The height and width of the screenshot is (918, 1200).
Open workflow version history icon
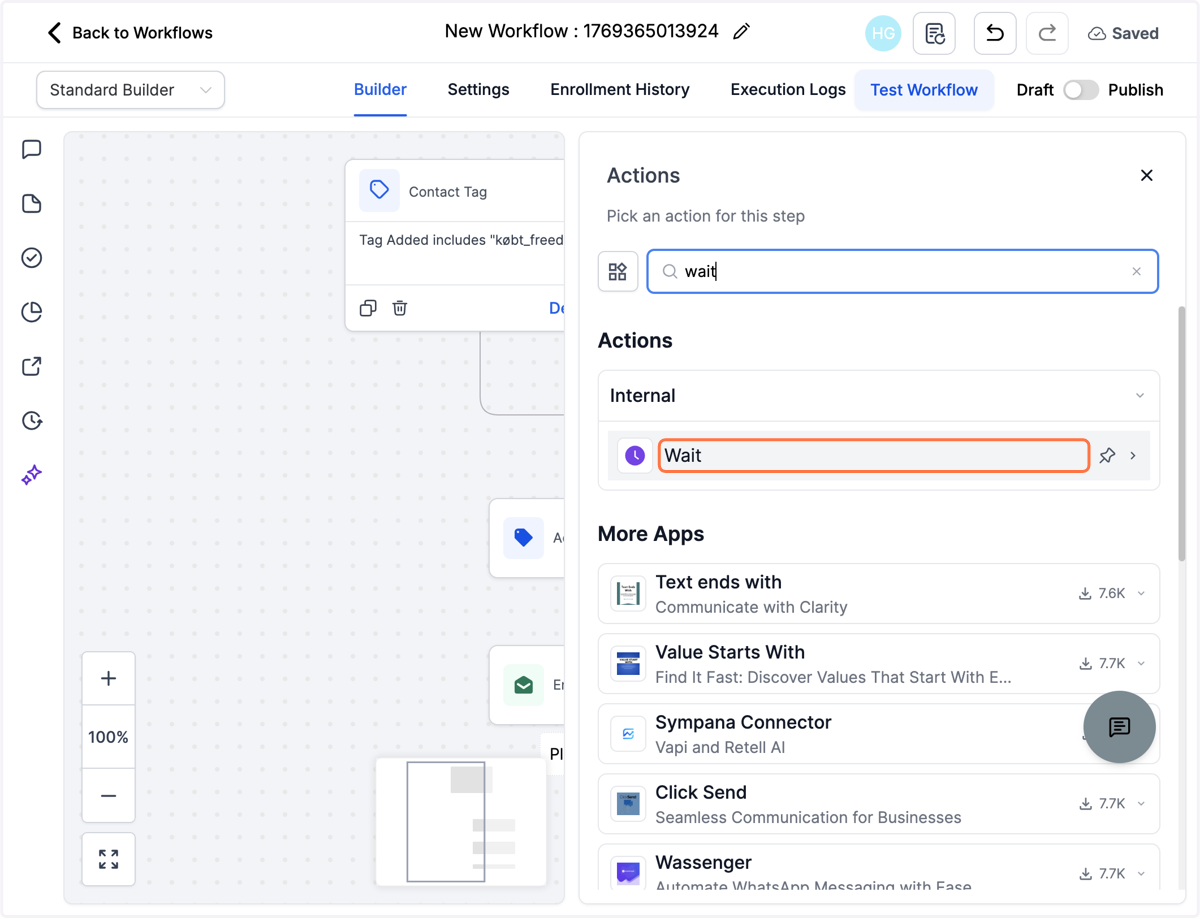click(x=934, y=33)
